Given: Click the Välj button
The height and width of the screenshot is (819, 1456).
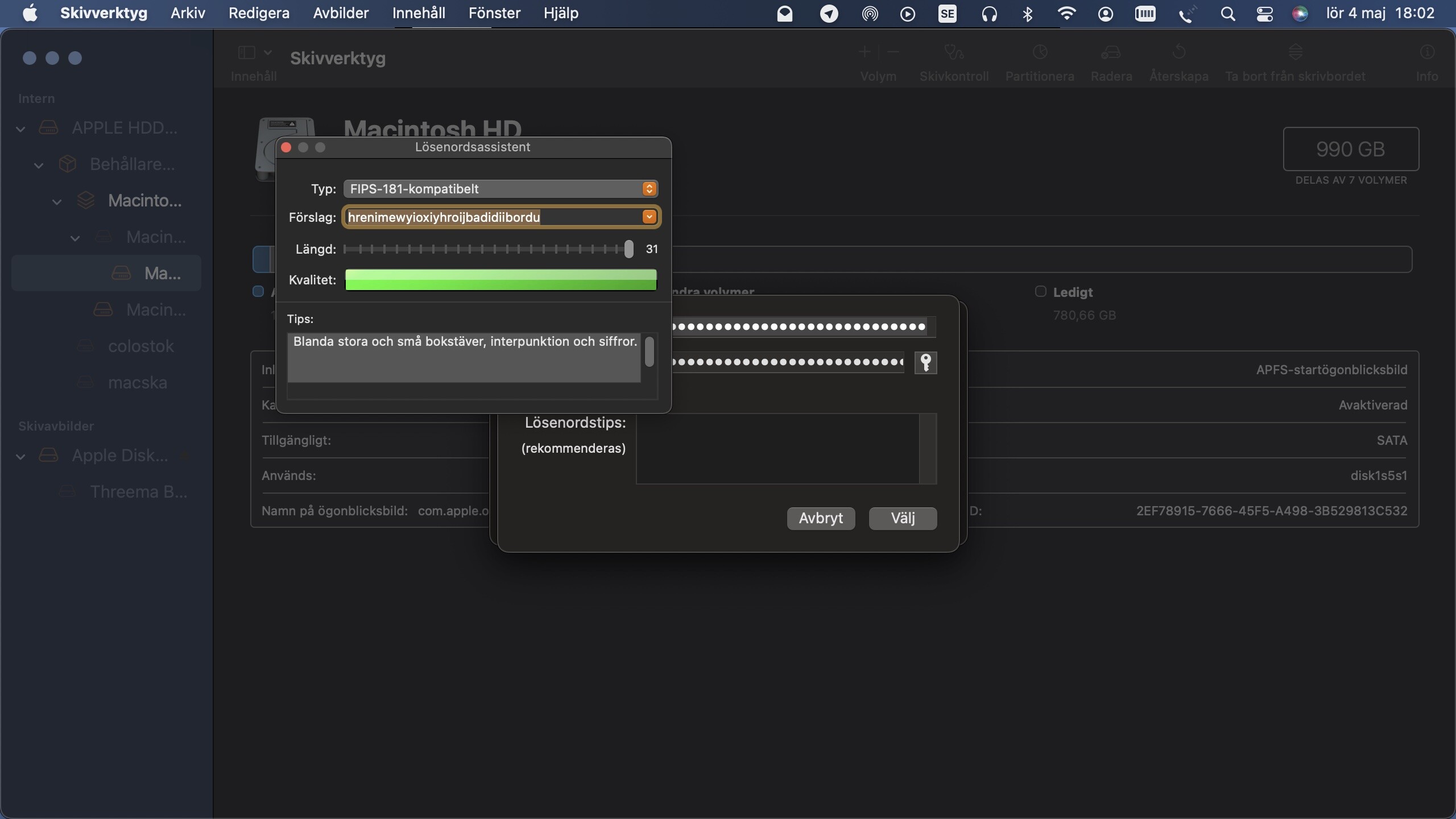Looking at the screenshot, I should 903,518.
